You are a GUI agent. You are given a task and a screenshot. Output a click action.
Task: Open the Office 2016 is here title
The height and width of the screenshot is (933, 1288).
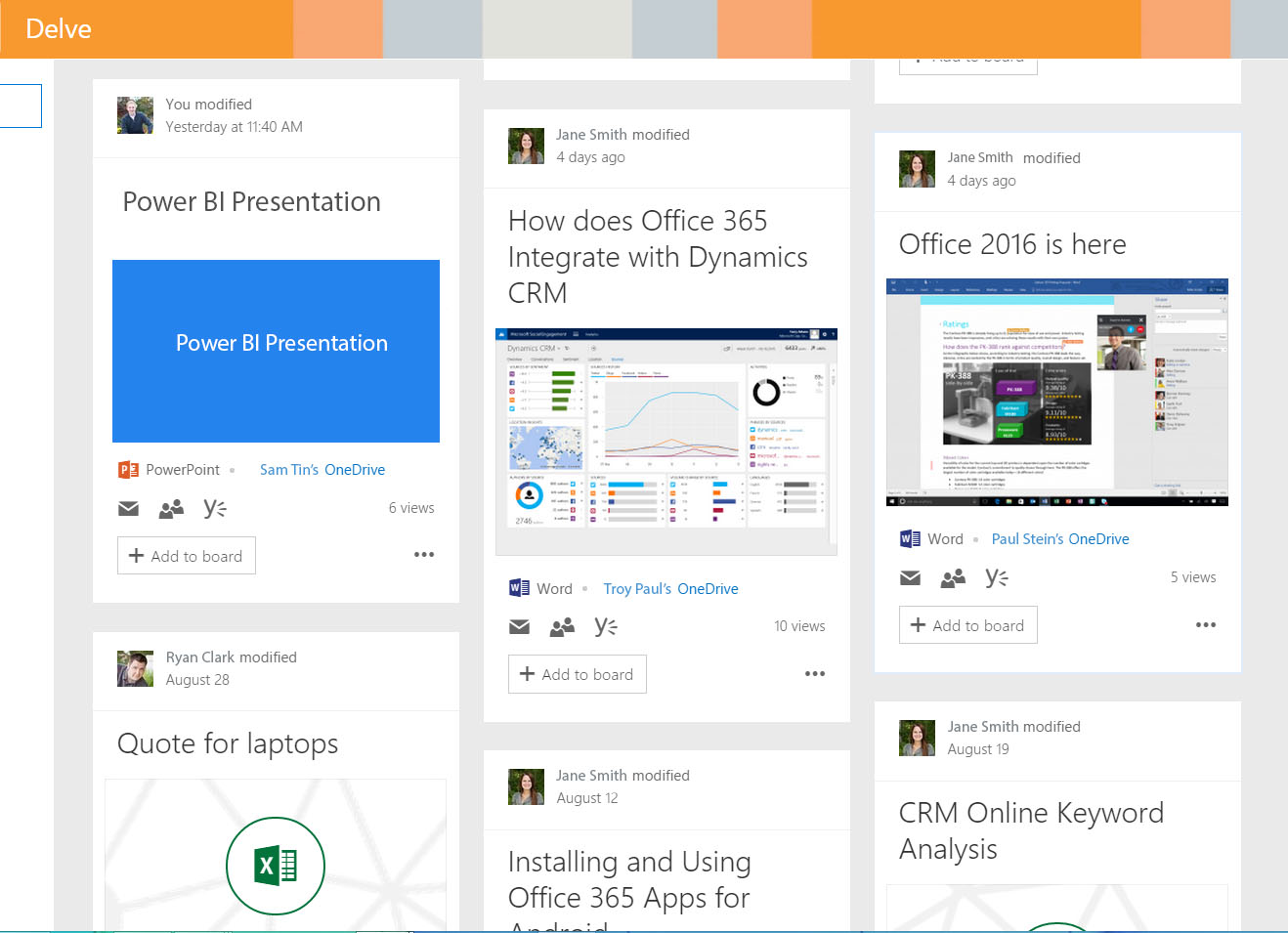pyautogui.click(x=1012, y=244)
